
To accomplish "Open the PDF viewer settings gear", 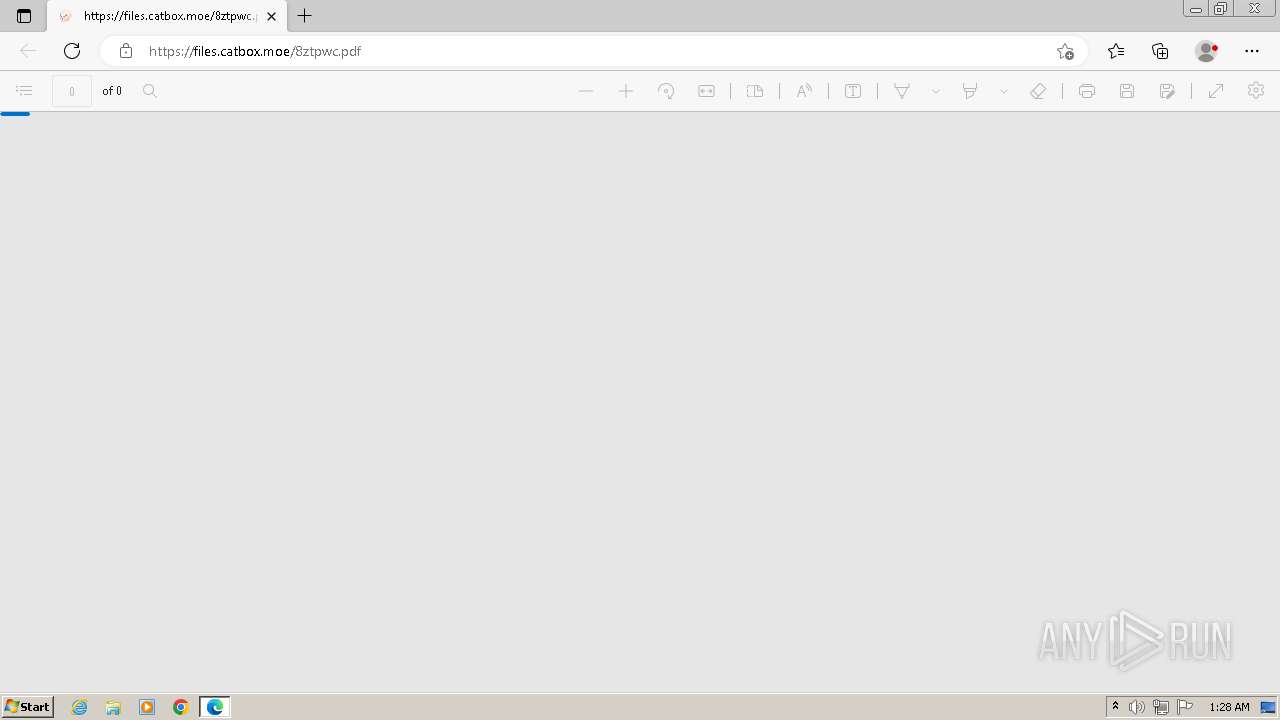I will click(1256, 91).
